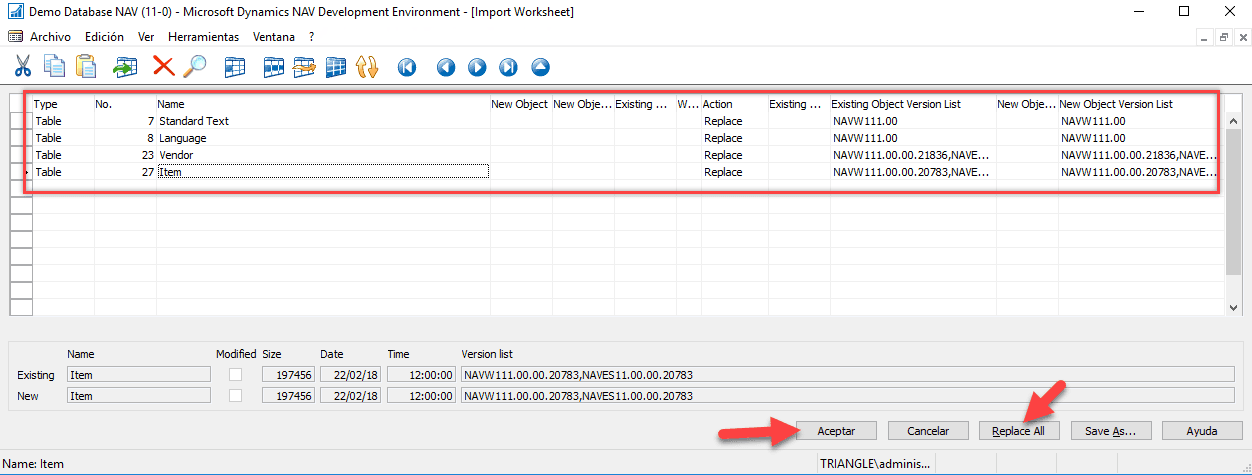
Task: Click the NAV application icon in title bar
Action: tap(15, 12)
